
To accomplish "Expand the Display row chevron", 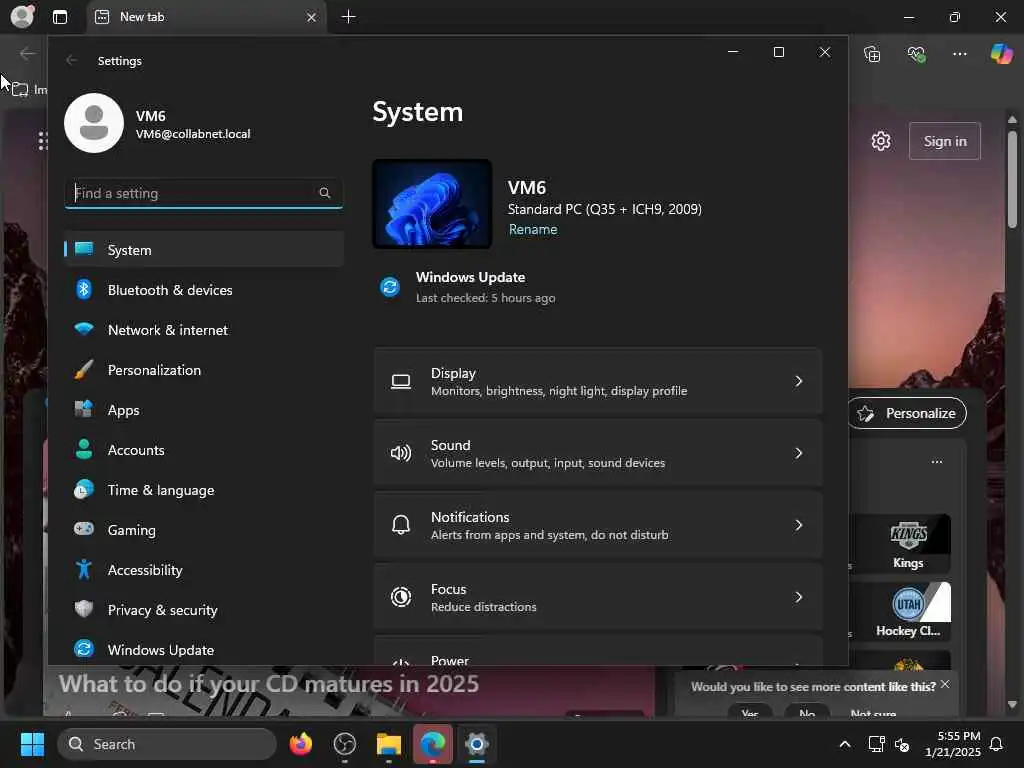I will click(x=798, y=381).
